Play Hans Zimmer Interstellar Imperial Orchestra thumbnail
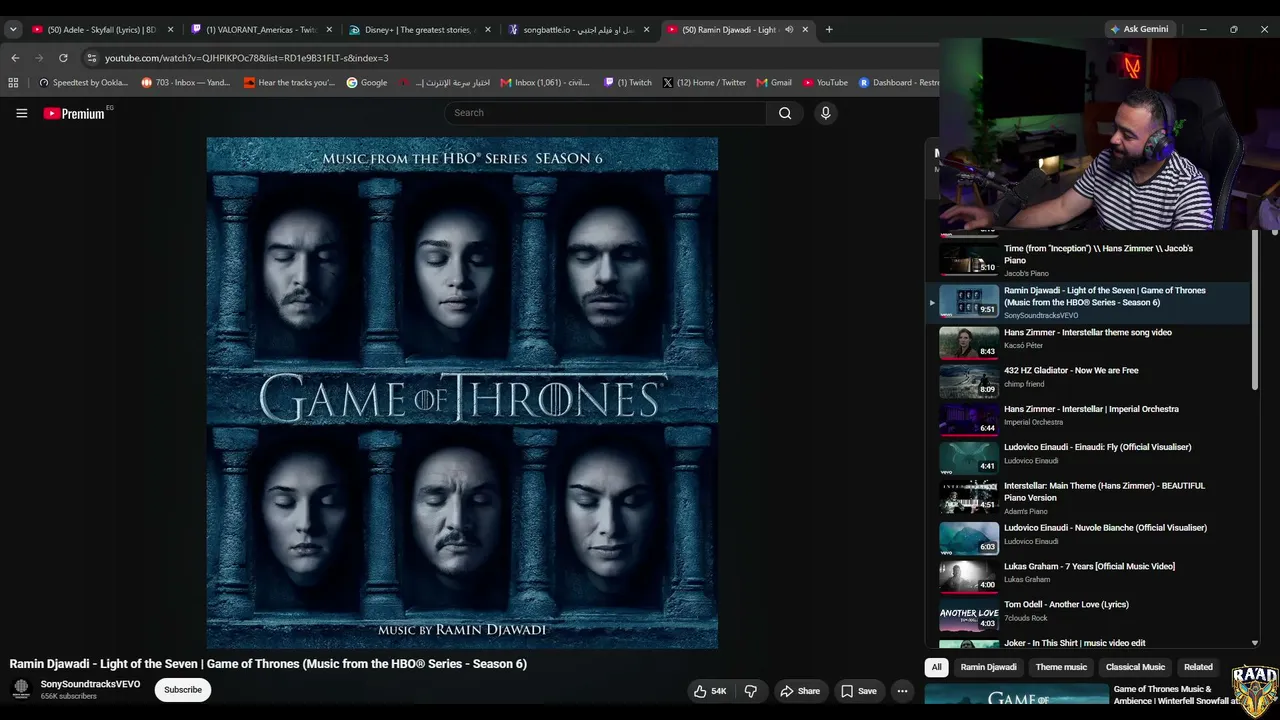Screen dimensions: 1280x720 click(x=969, y=419)
